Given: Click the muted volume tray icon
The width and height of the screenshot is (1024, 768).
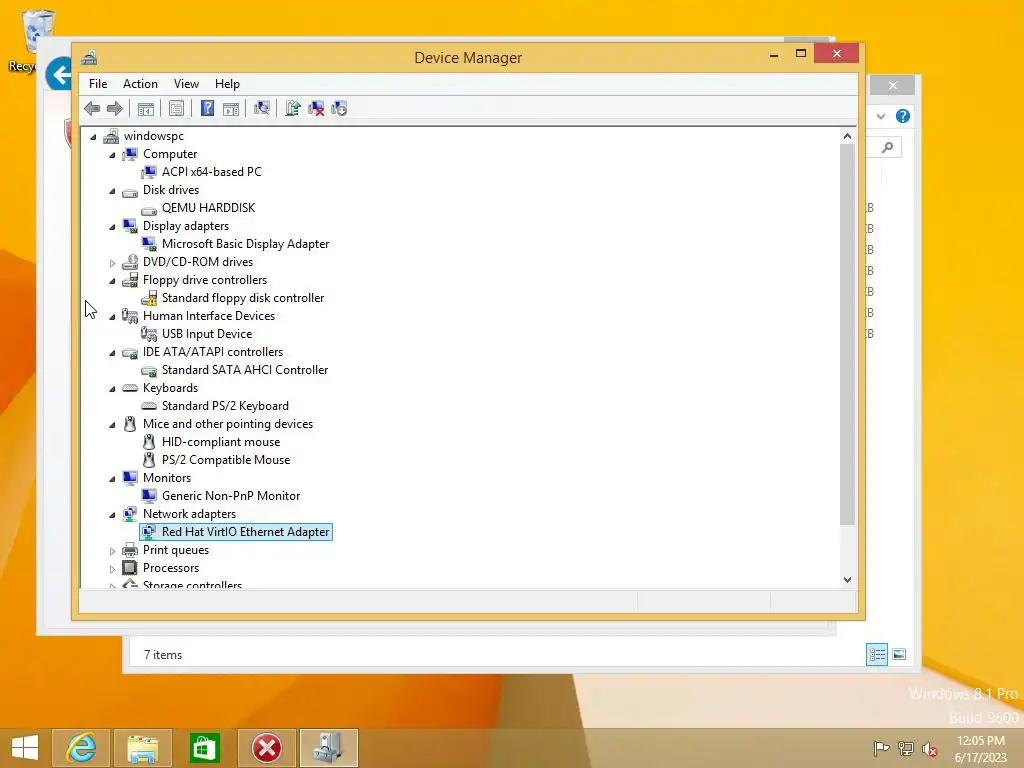Looking at the screenshot, I should [930, 749].
